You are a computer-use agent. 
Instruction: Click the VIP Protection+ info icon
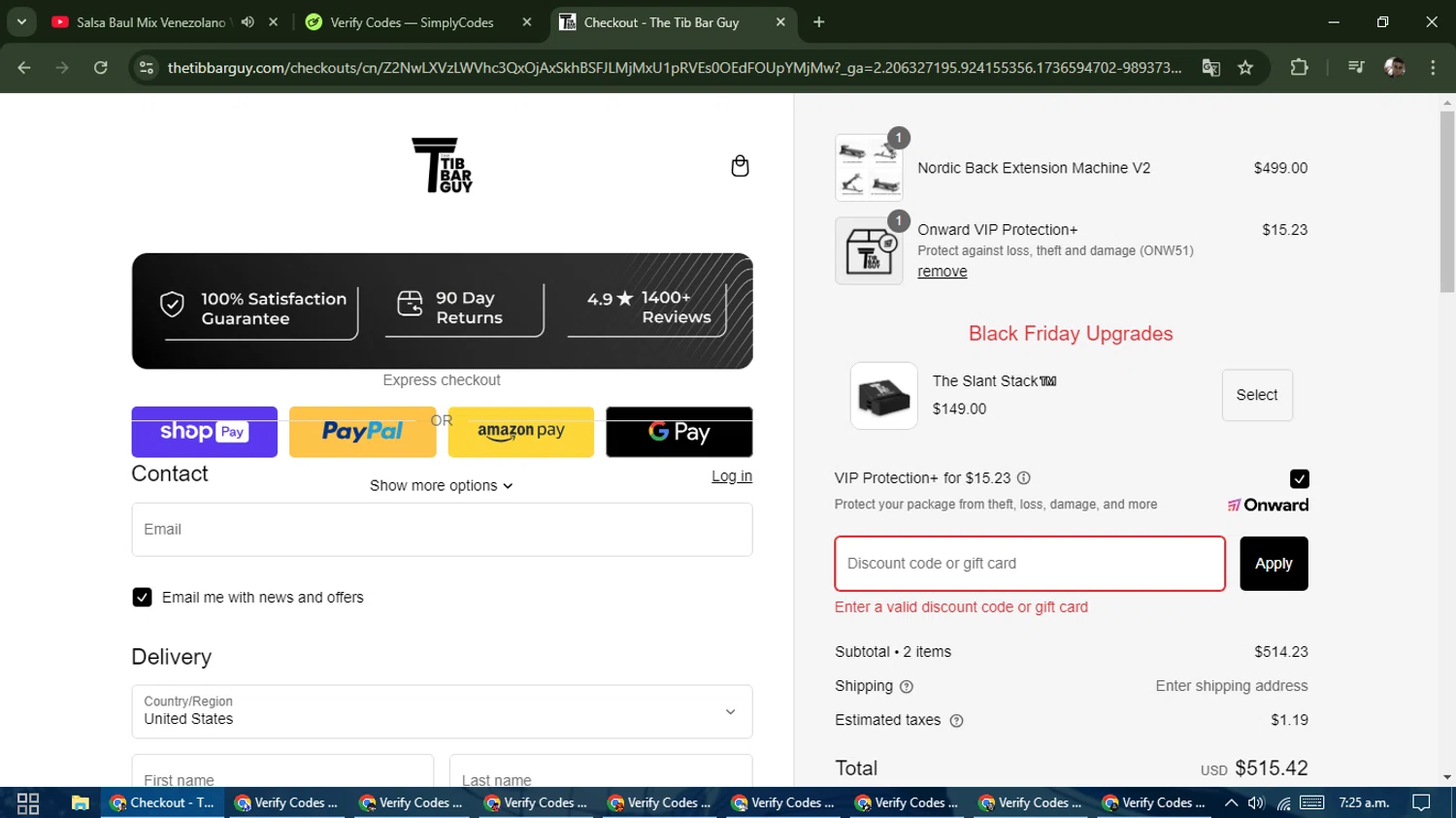(x=1023, y=478)
